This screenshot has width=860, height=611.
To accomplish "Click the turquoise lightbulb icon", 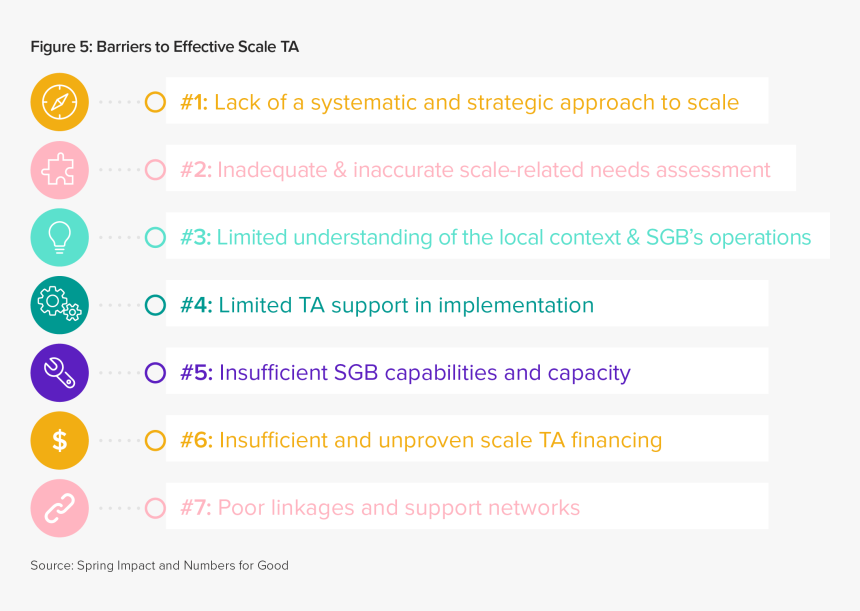I will (59, 237).
